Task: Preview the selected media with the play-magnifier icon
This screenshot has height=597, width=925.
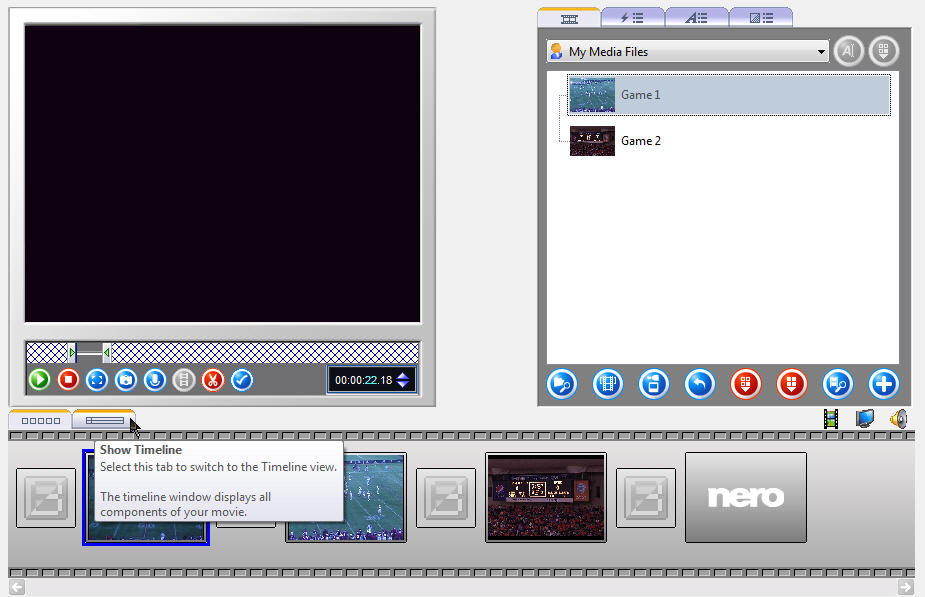Action: tap(562, 385)
